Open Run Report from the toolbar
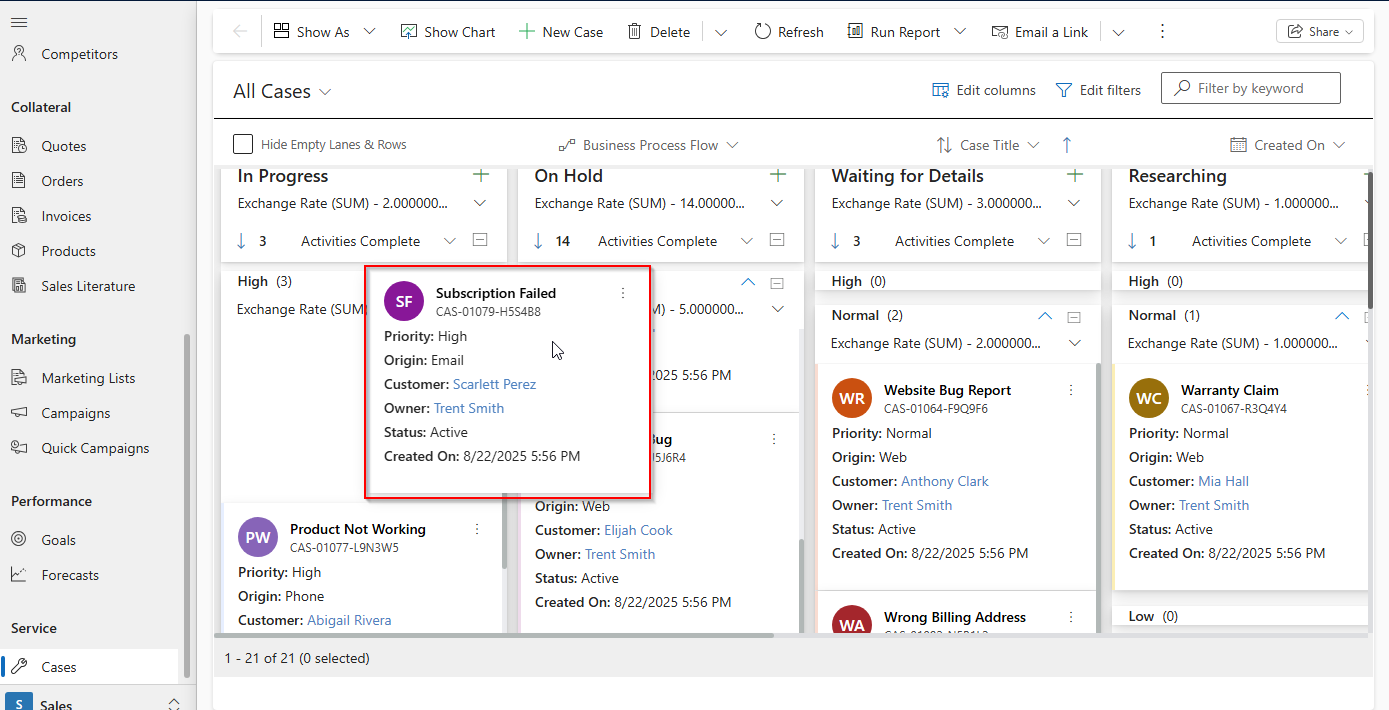 tap(895, 31)
